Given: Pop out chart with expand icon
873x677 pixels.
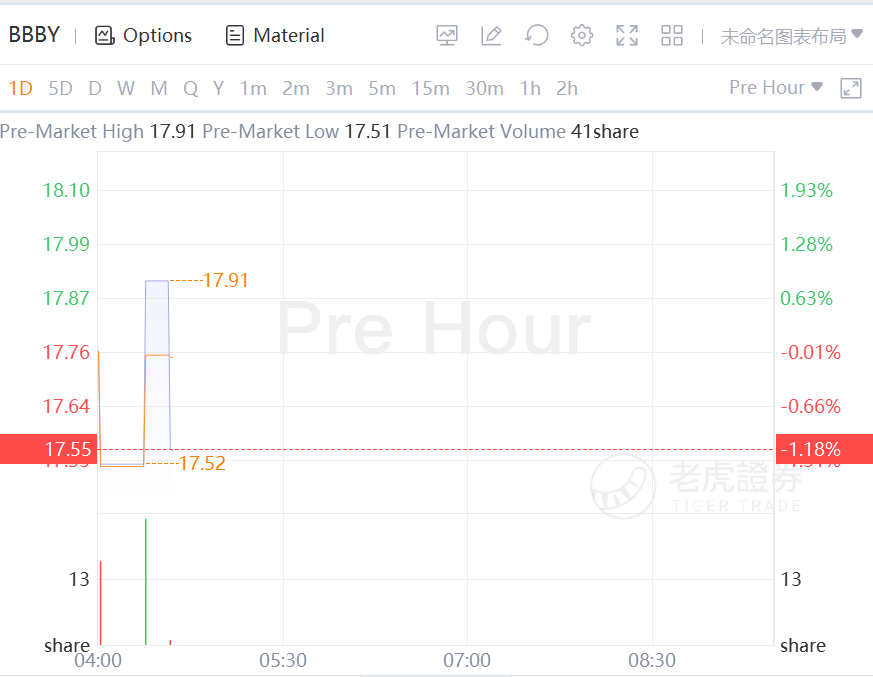Looking at the screenshot, I should pyautogui.click(x=851, y=88).
